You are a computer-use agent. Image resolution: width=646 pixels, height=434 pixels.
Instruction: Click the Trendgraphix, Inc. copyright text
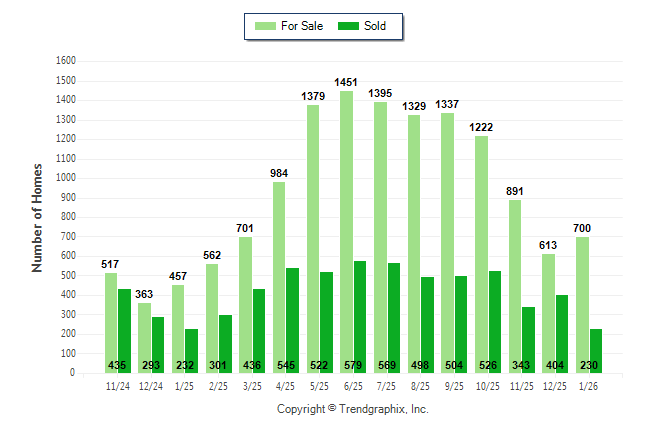(352, 409)
